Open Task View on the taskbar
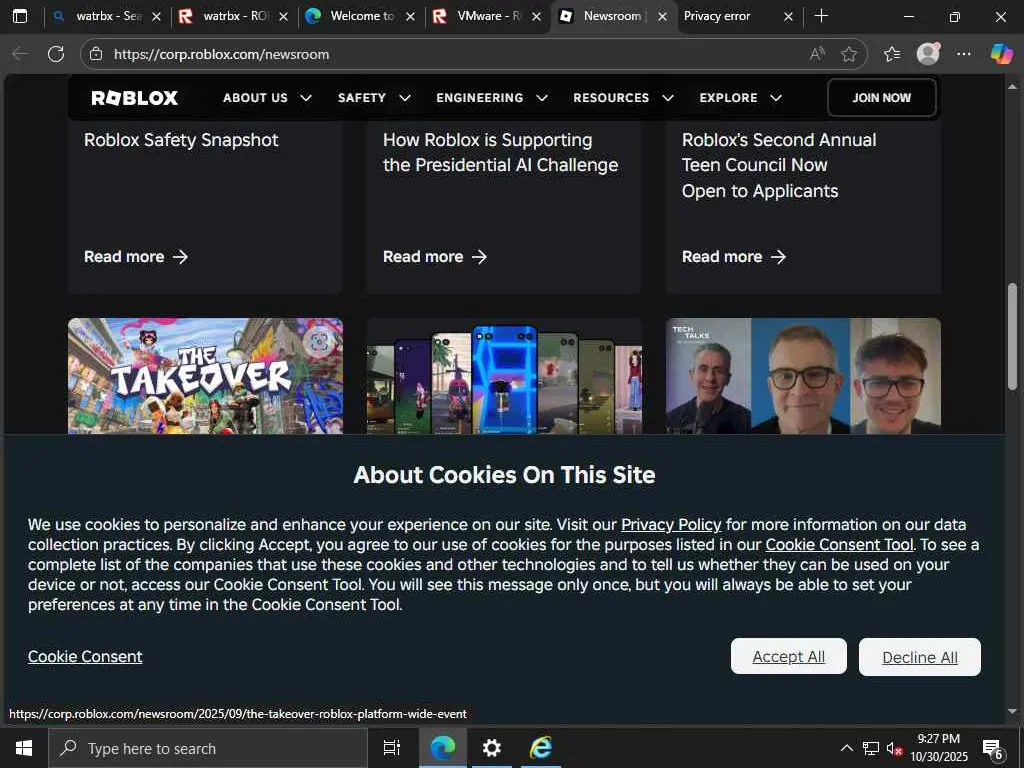 [392, 748]
